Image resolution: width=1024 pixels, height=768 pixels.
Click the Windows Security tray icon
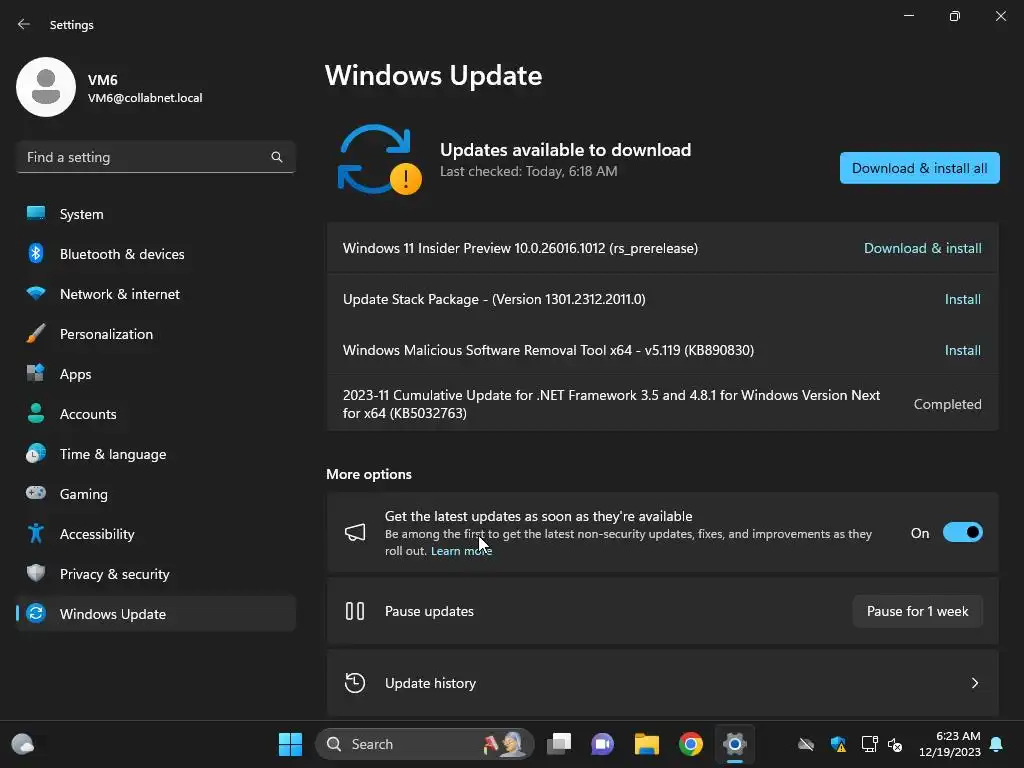point(838,744)
